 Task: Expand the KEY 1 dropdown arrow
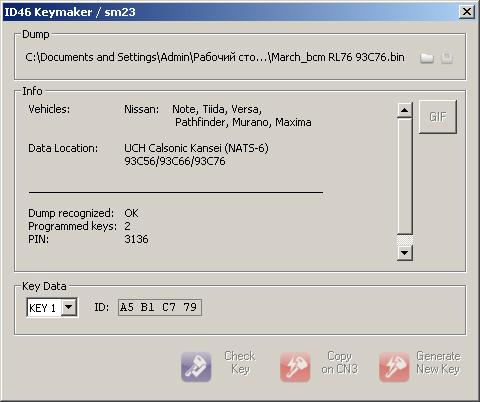(69, 307)
